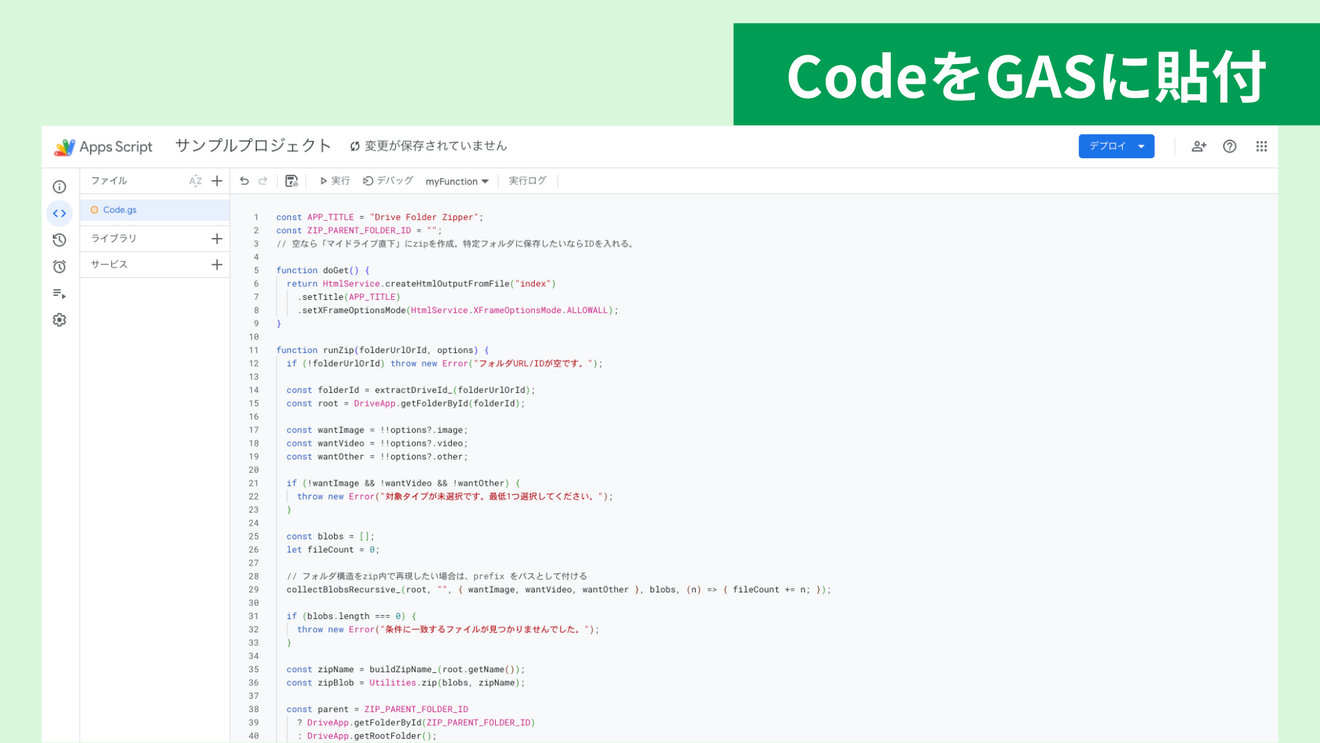Click the ライブラリ section label
The image size is (1320, 743).
(x=114, y=239)
